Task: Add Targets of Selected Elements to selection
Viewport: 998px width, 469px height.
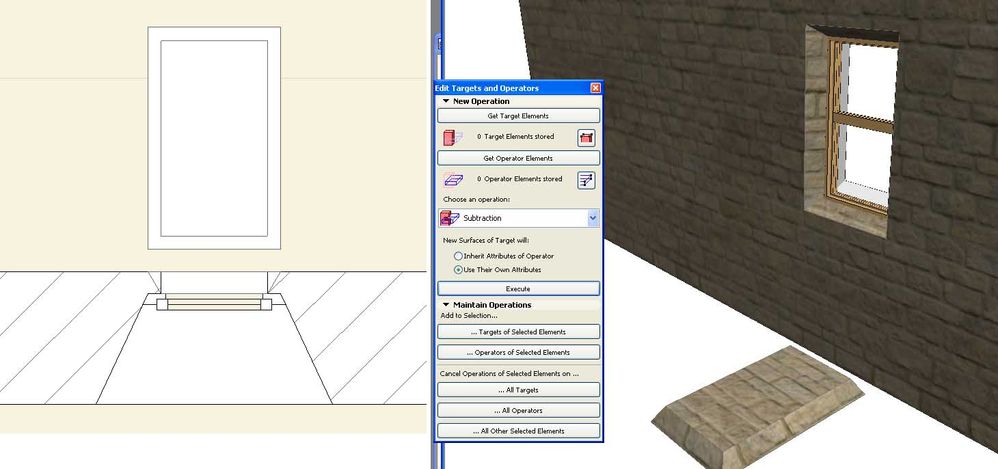Action: 518,332
